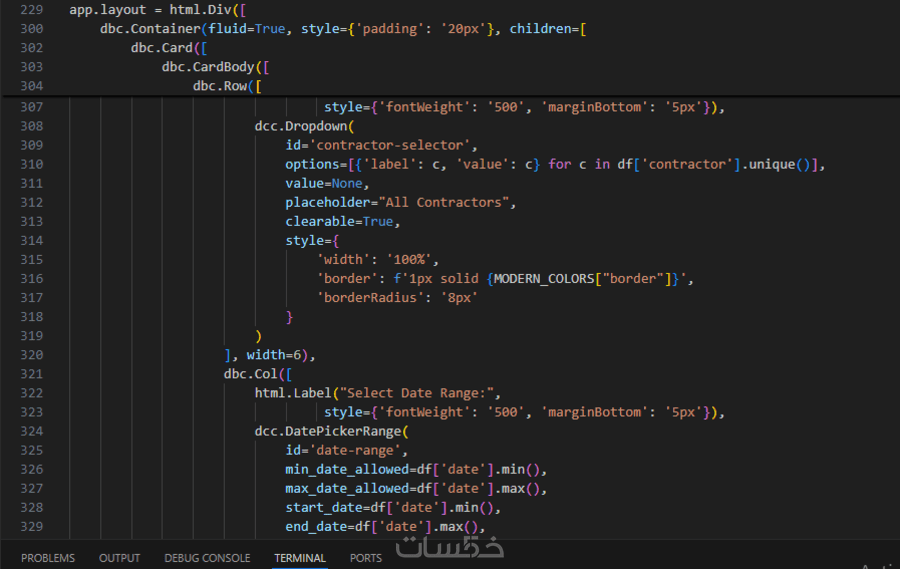Image resolution: width=900 pixels, height=569 pixels.
Task: Click dcc.DatePickerRange( text
Action: 331,431
